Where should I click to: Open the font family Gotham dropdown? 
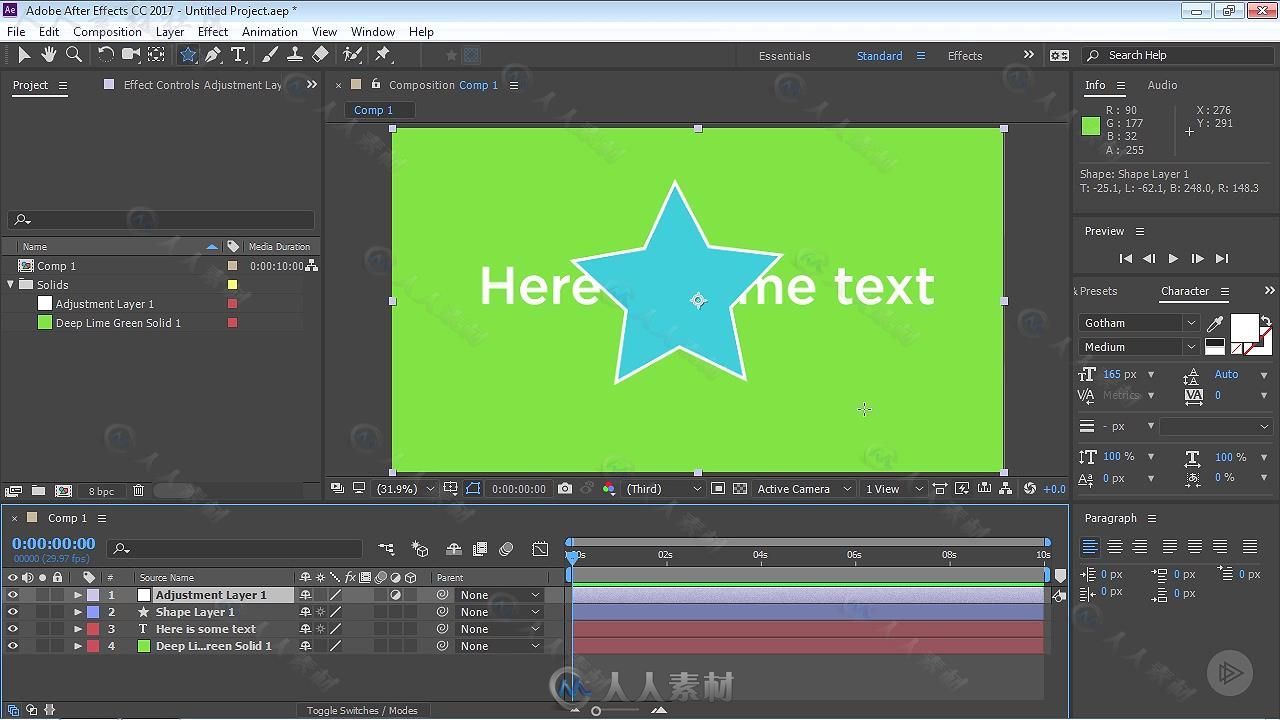(1138, 323)
